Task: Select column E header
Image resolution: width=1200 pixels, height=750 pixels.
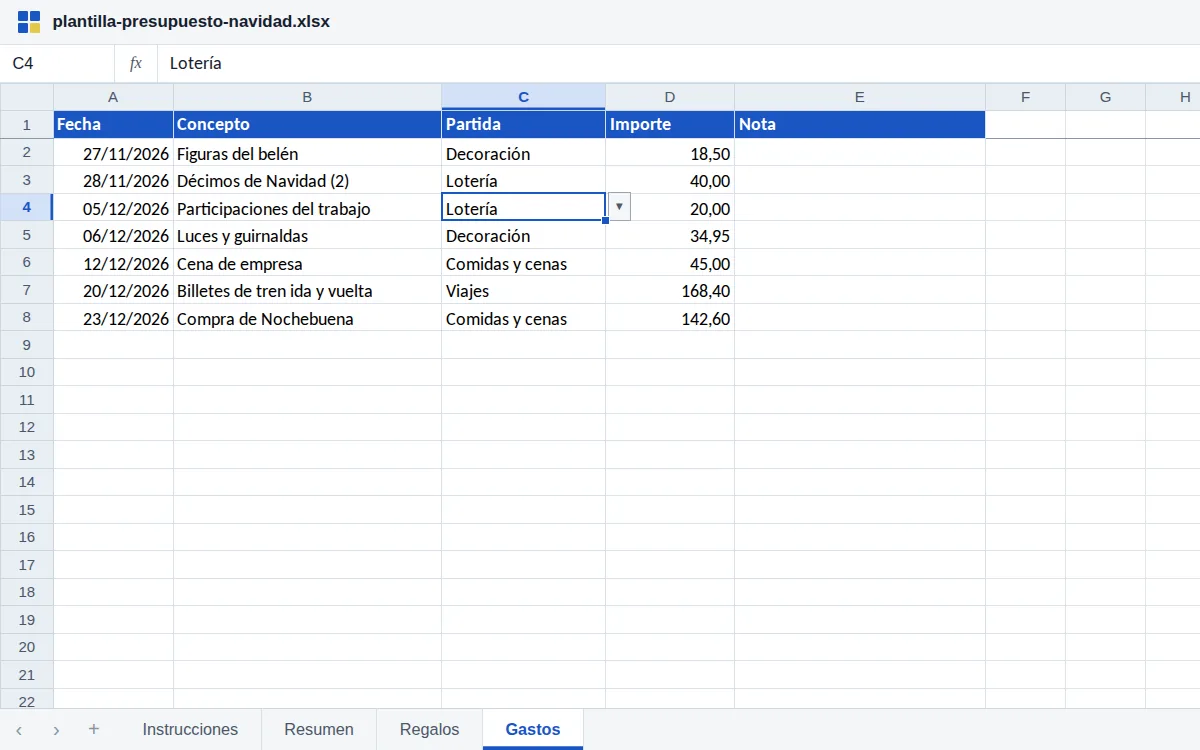Action: pyautogui.click(x=860, y=97)
